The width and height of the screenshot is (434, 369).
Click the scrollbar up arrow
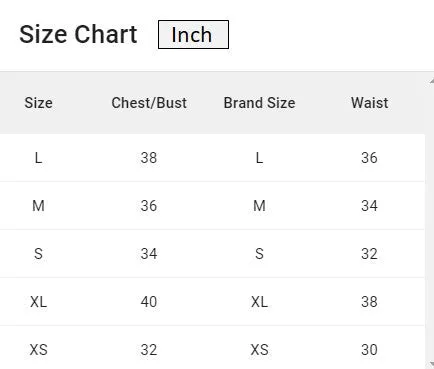click(431, 81)
